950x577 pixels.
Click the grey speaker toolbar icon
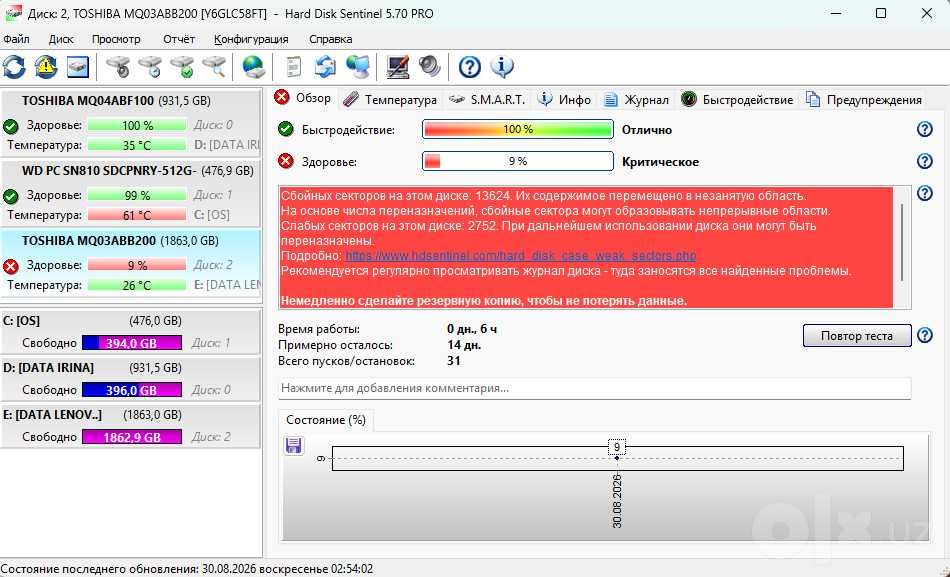point(430,67)
